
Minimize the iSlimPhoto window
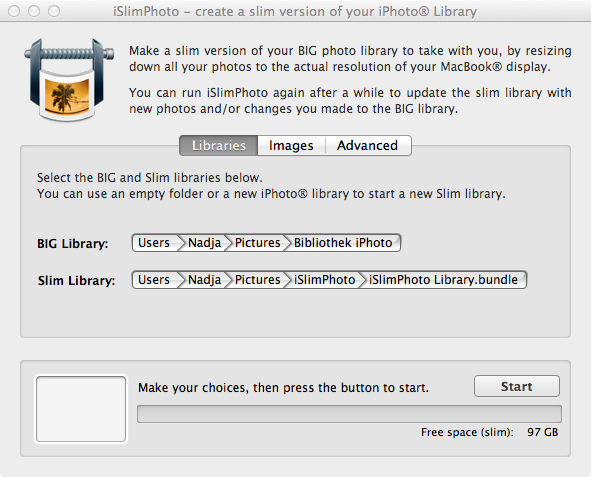tap(34, 11)
